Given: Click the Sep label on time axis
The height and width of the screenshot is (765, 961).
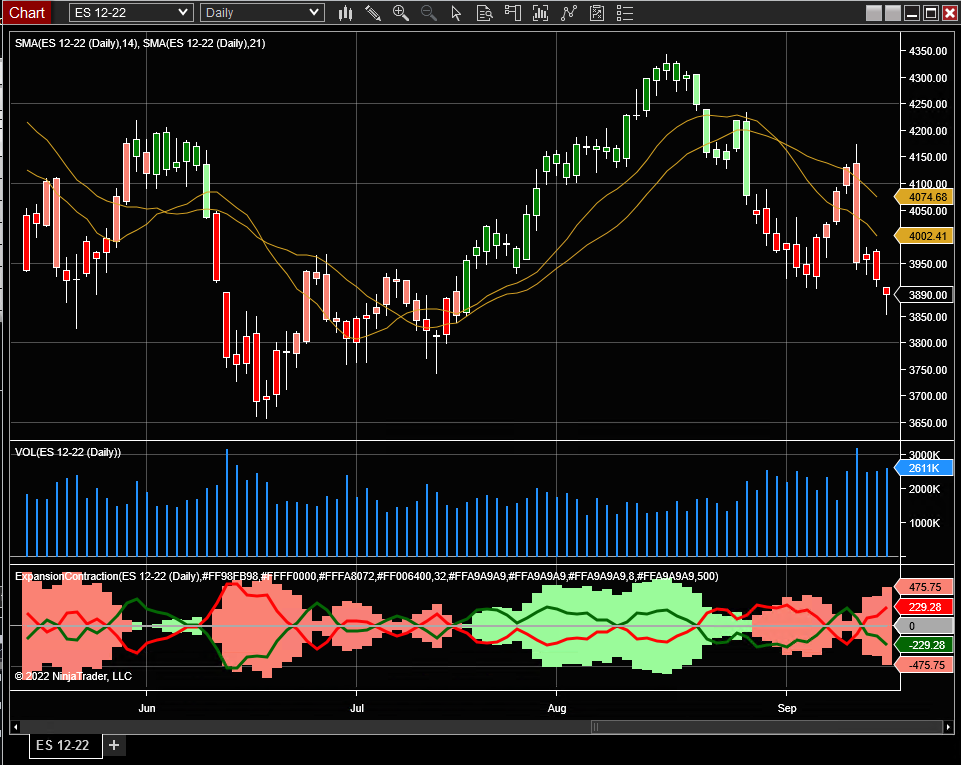Looking at the screenshot, I should 787,708.
